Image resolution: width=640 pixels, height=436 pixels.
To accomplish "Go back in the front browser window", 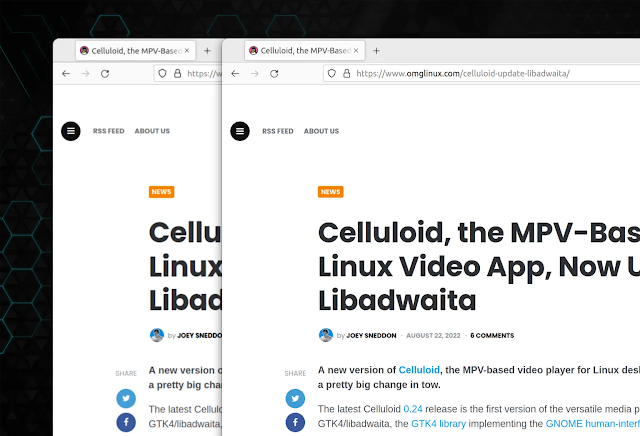I will tap(235, 73).
